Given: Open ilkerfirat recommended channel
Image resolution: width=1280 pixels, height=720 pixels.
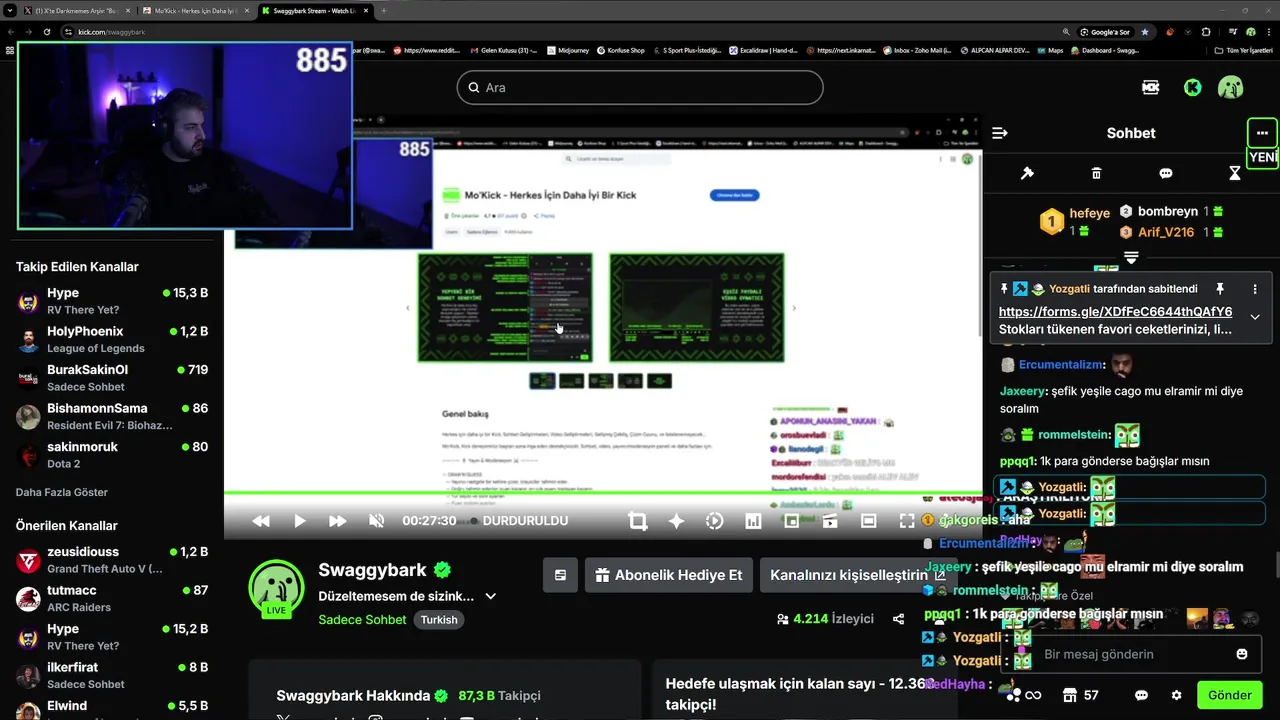Looking at the screenshot, I should pos(112,675).
